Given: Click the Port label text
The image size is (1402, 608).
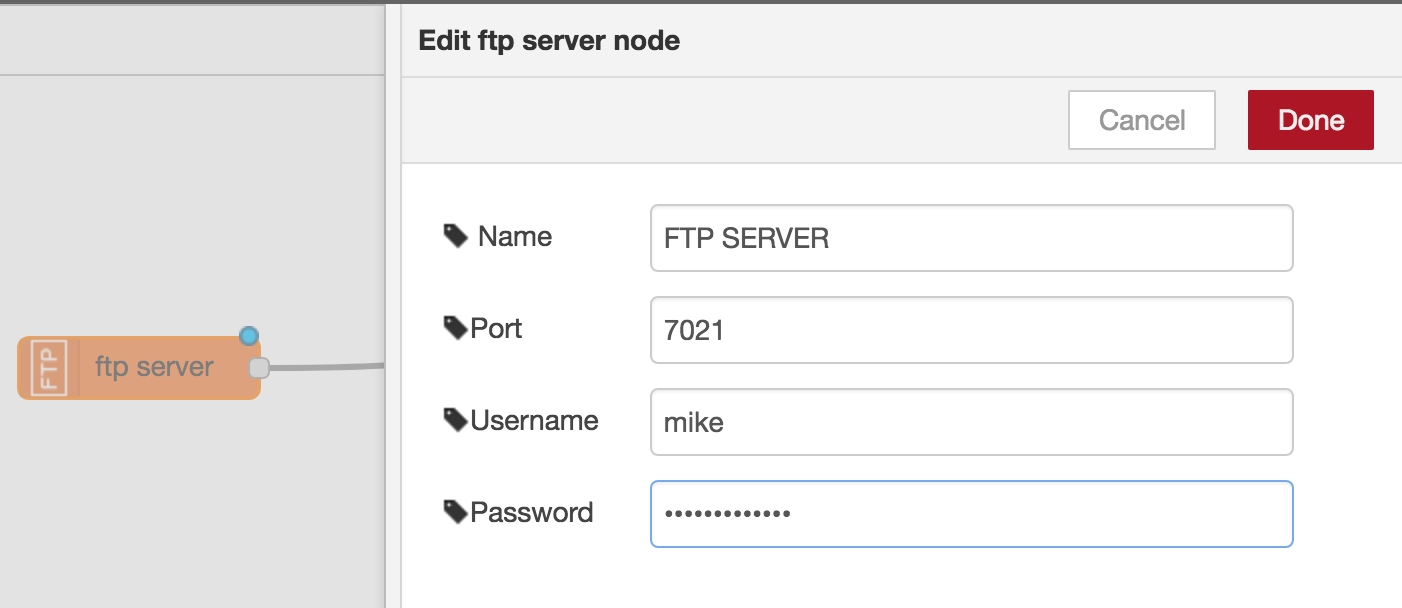Looking at the screenshot, I should (496, 328).
